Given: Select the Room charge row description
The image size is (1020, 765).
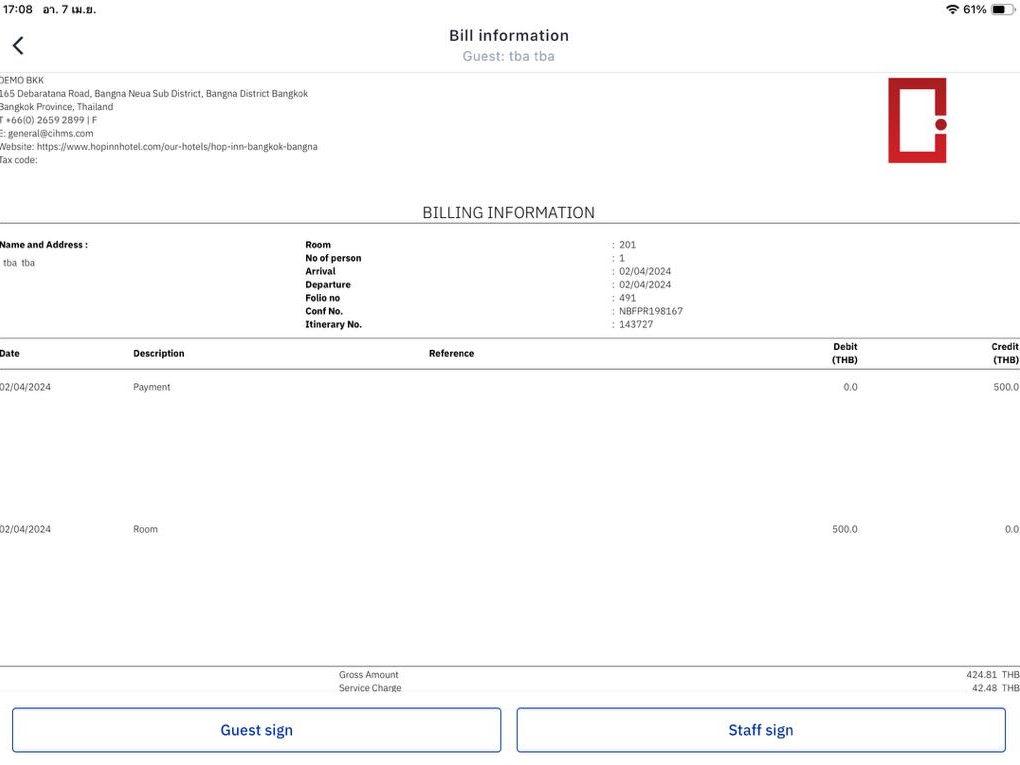Looking at the screenshot, I should point(146,529).
